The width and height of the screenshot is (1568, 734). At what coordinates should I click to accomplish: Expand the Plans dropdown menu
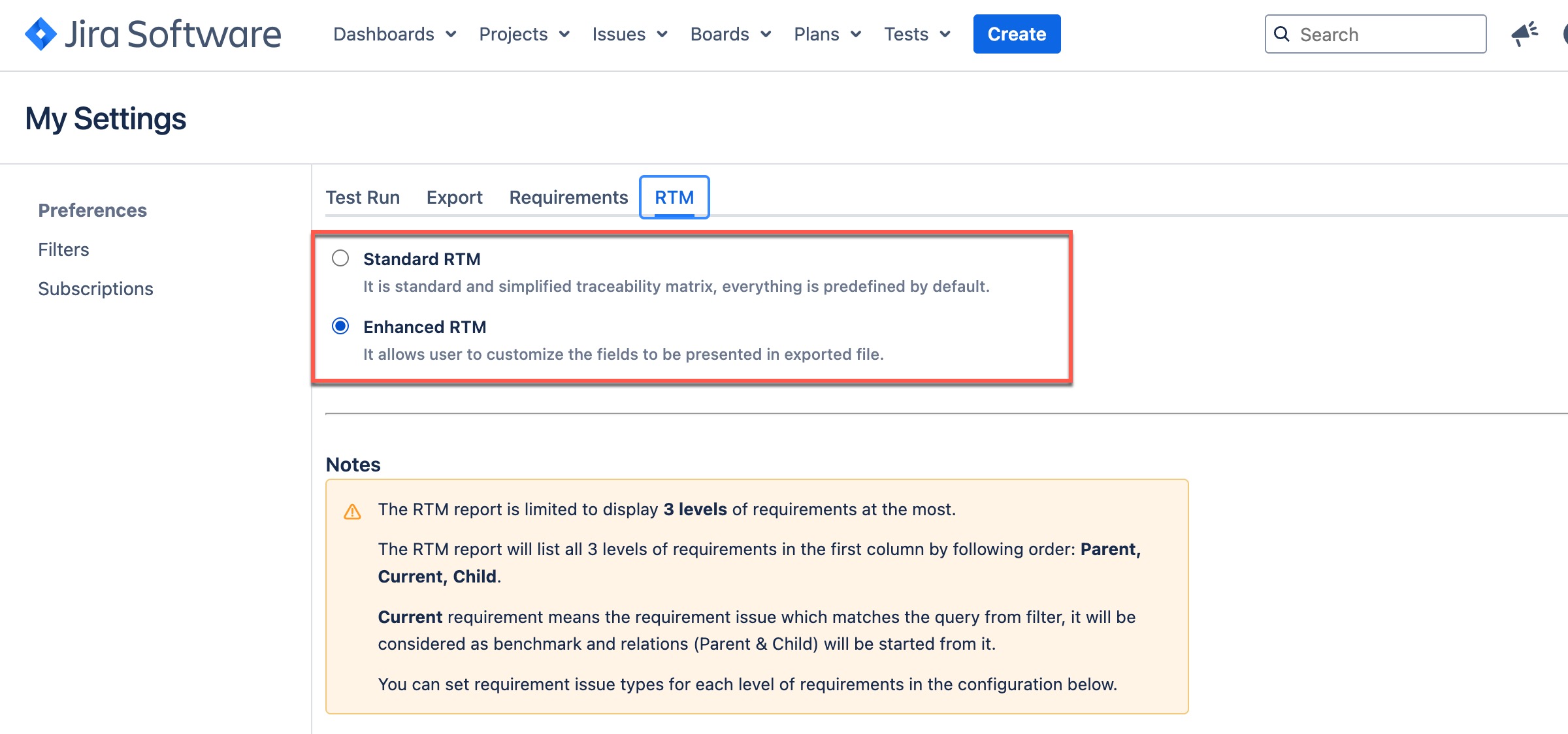coord(828,34)
